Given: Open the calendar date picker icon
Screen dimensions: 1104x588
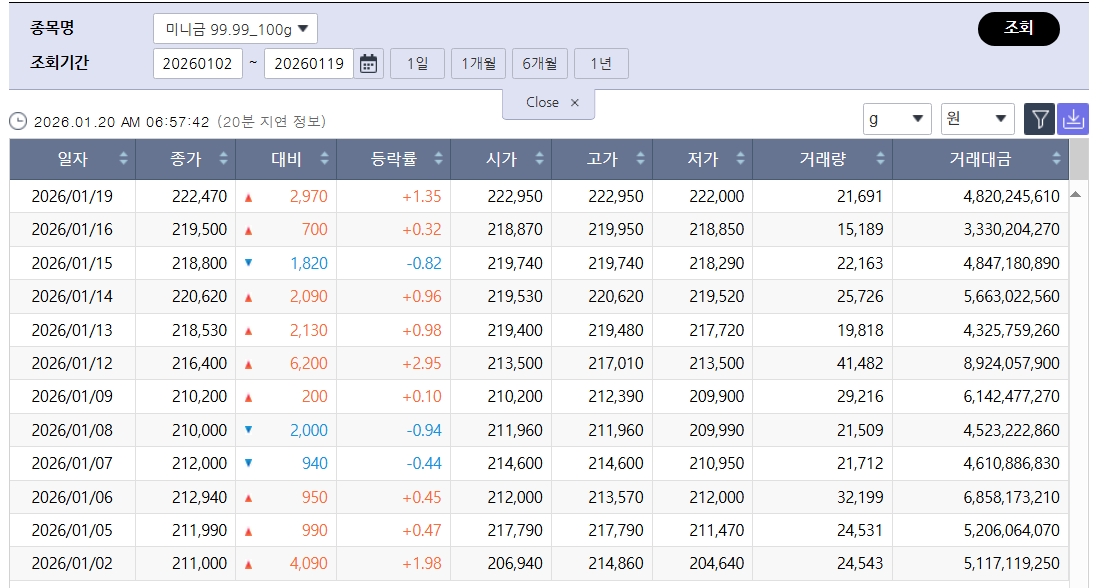Looking at the screenshot, I should 369,64.
